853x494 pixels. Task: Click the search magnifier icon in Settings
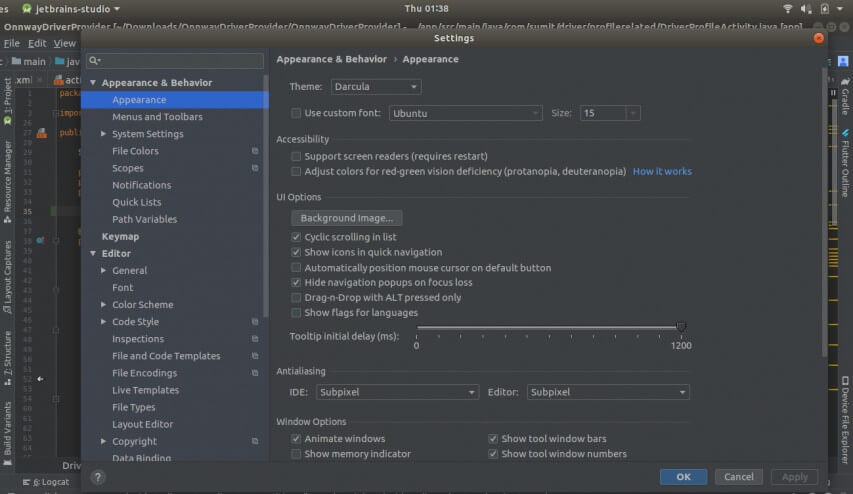pyautogui.click(x=94, y=60)
